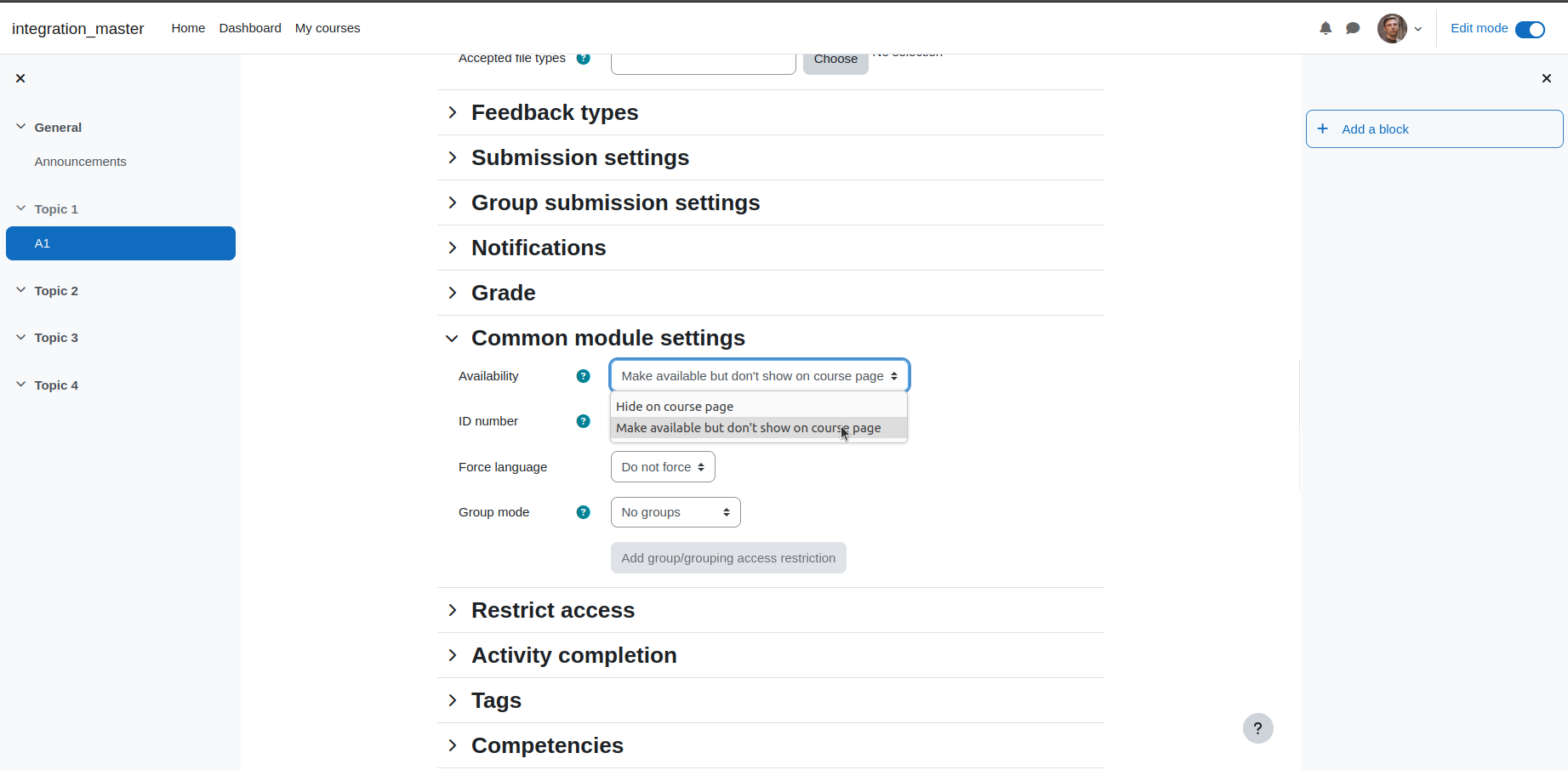Viewport: 1568px width, 770px height.
Task: Click the floating question mark help button
Action: click(1257, 728)
